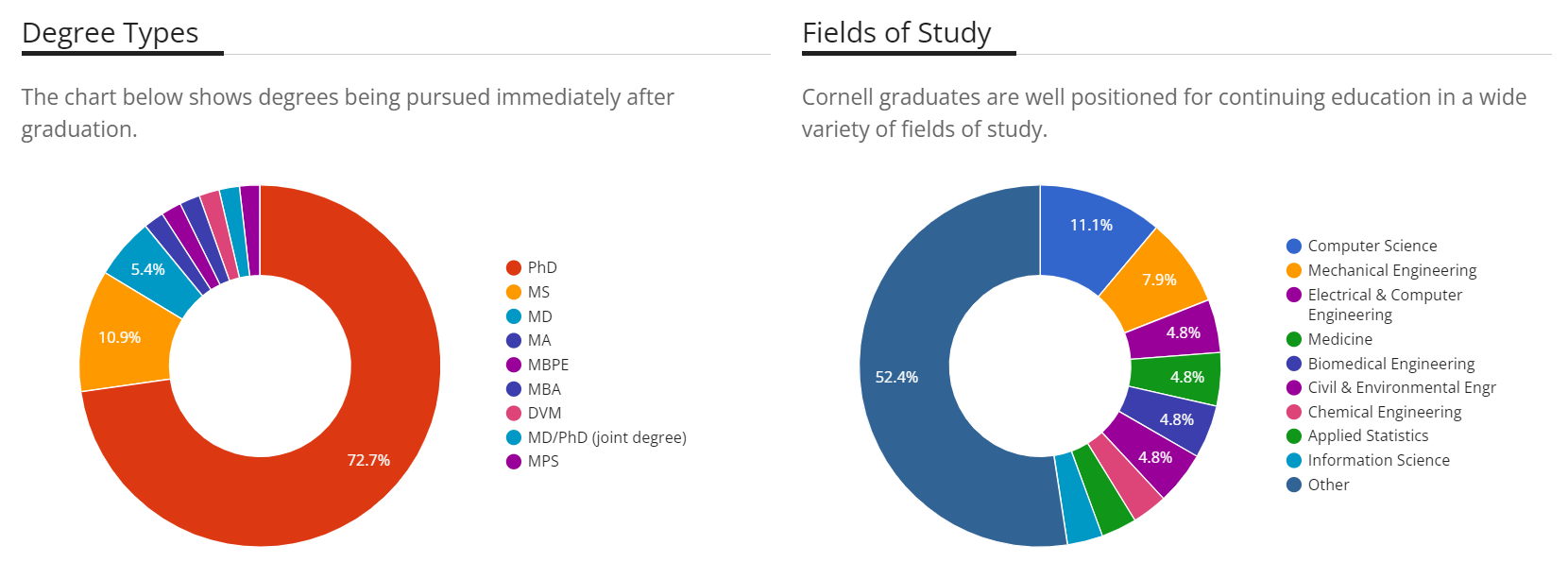
Task: Click the orange MS legend color dot
Action: point(514,293)
